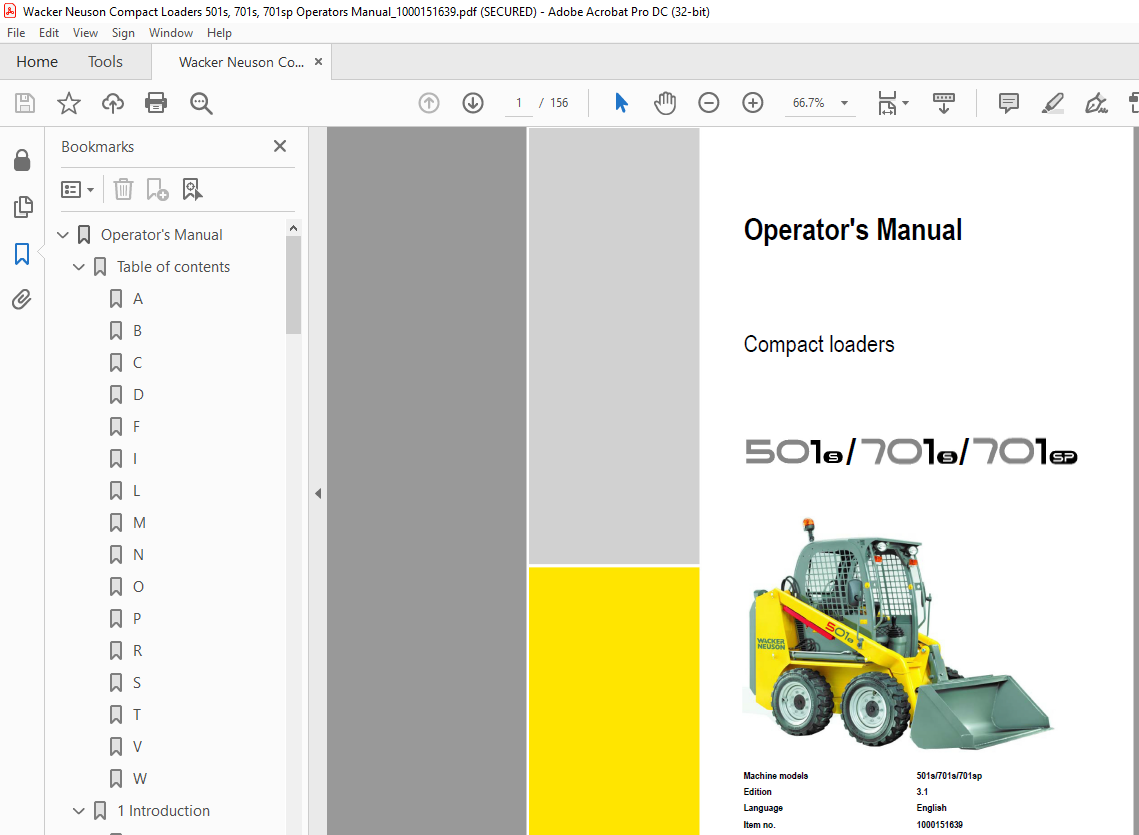Jump to bookmark P
The height and width of the screenshot is (835, 1139).
pyautogui.click(x=137, y=618)
